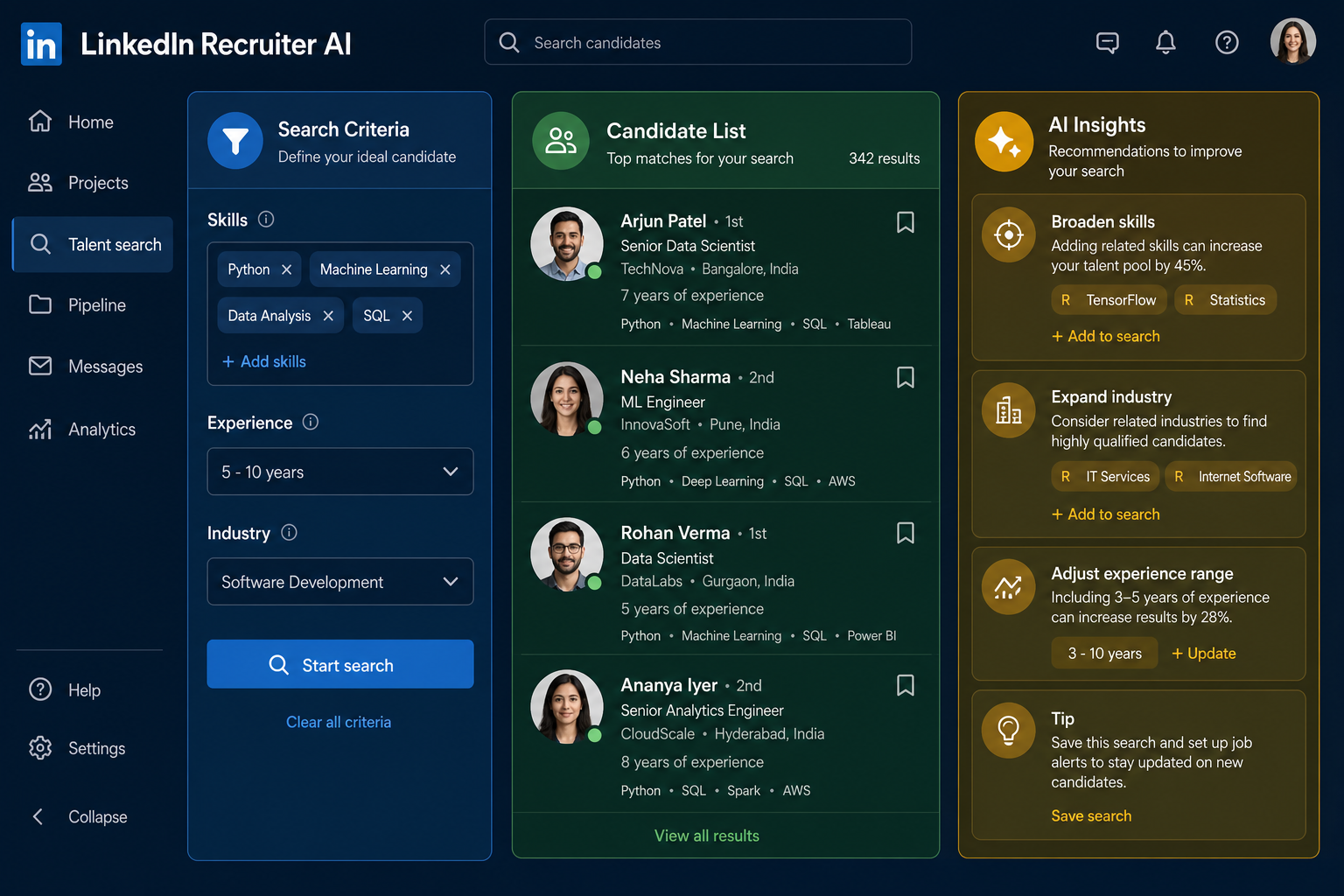Go to Home in sidebar

tap(91, 122)
